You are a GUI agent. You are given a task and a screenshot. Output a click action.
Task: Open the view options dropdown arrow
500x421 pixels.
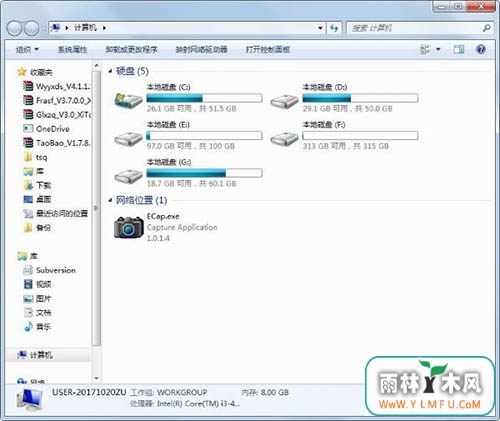coord(438,50)
